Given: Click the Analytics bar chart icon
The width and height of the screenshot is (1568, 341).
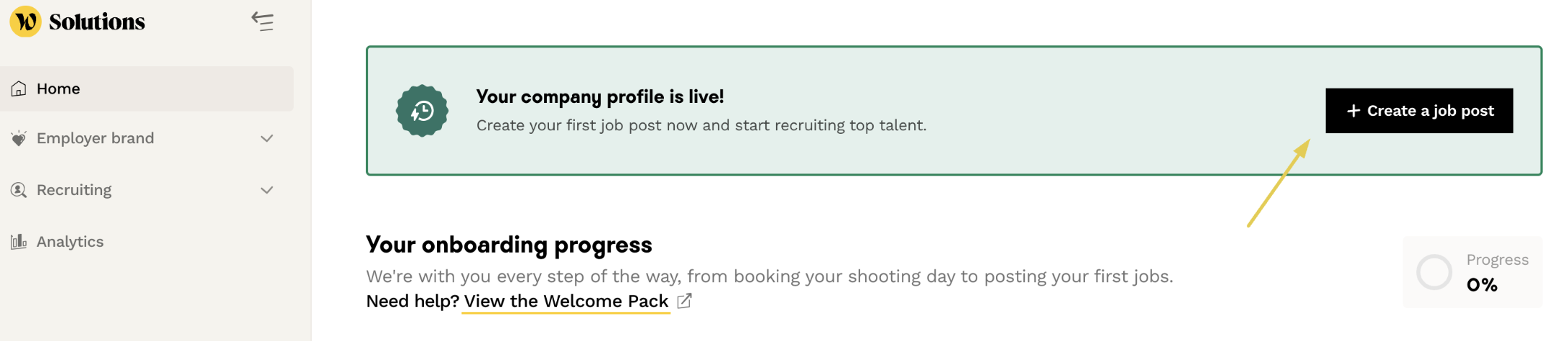Looking at the screenshot, I should (x=19, y=242).
